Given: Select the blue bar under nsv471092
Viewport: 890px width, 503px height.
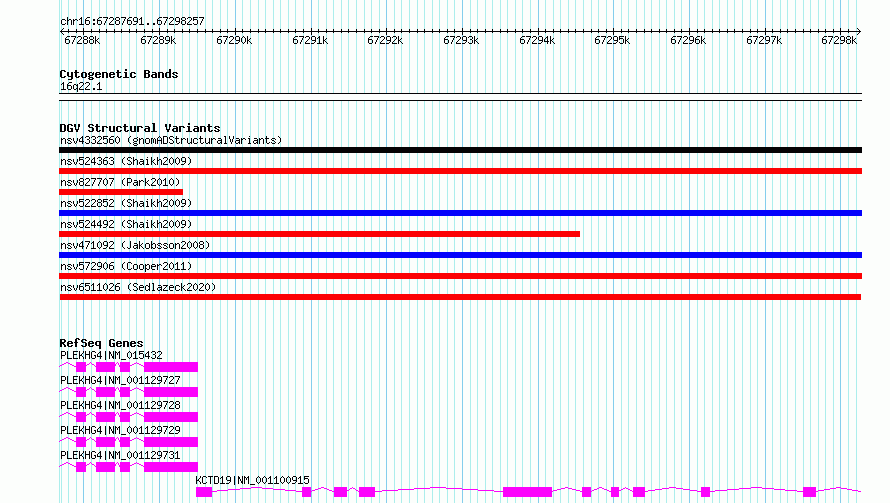Looking at the screenshot, I should tap(460, 255).
